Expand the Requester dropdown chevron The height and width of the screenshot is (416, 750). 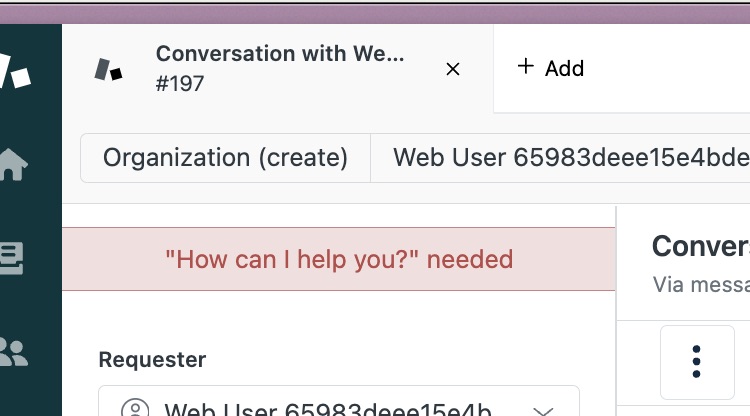coord(543,411)
